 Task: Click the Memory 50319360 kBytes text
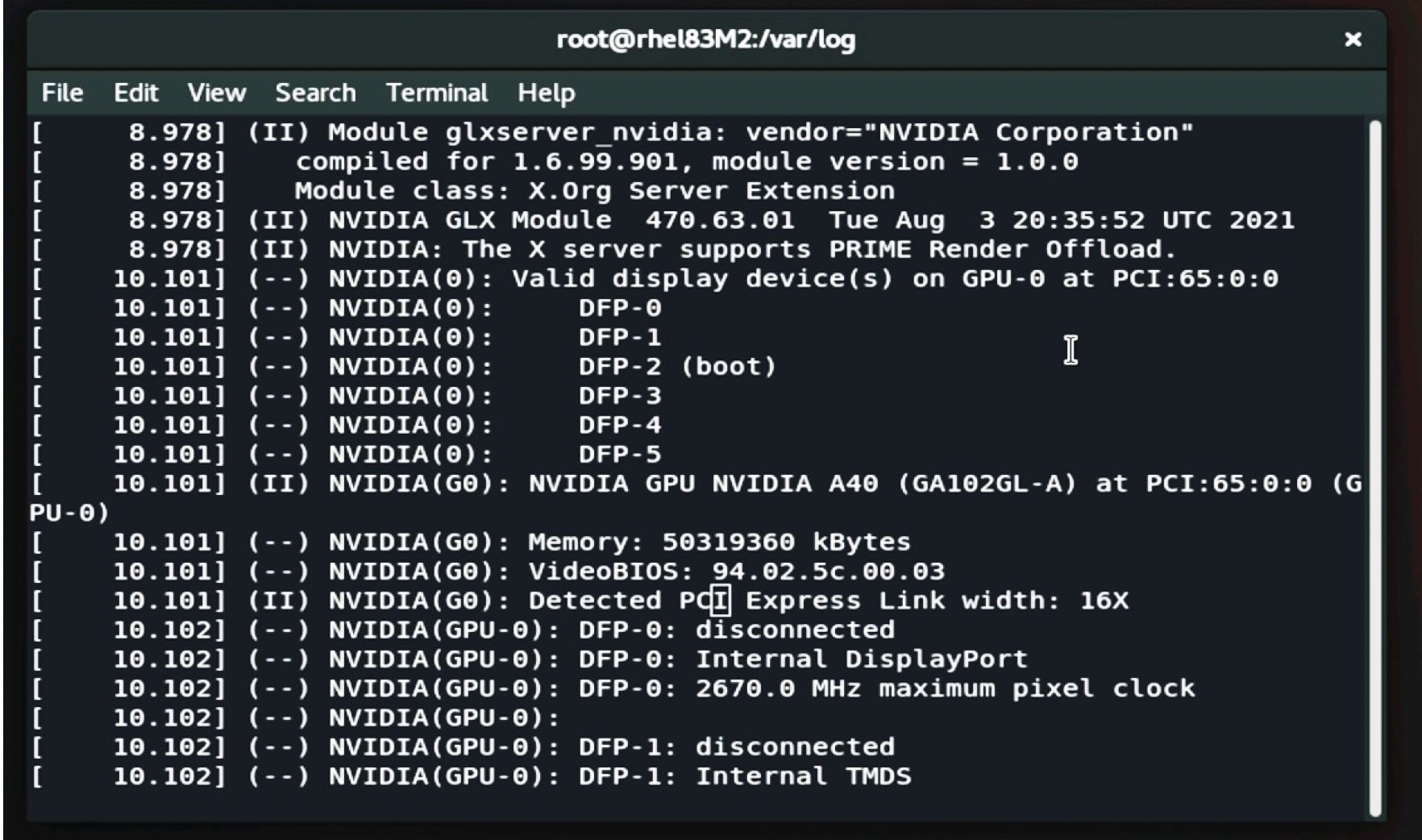pos(719,543)
